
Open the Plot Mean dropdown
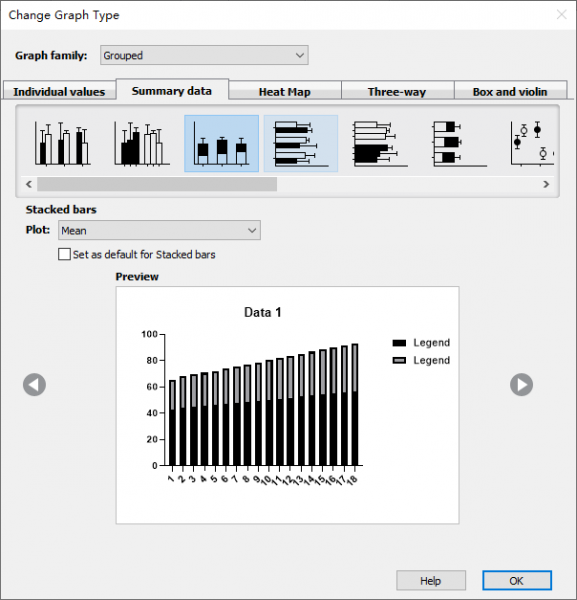[160, 230]
